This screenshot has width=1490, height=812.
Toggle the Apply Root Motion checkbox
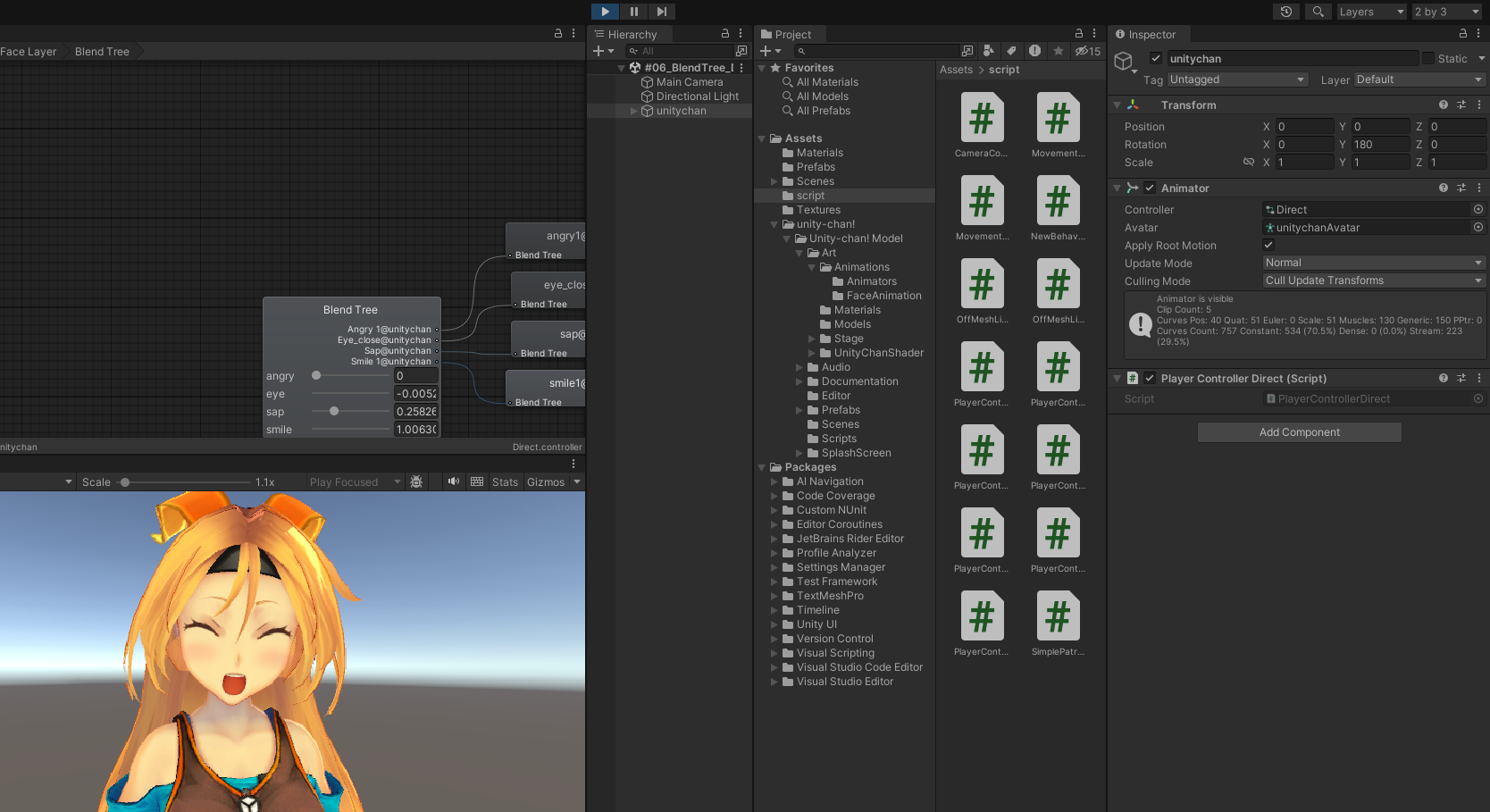(x=1268, y=245)
